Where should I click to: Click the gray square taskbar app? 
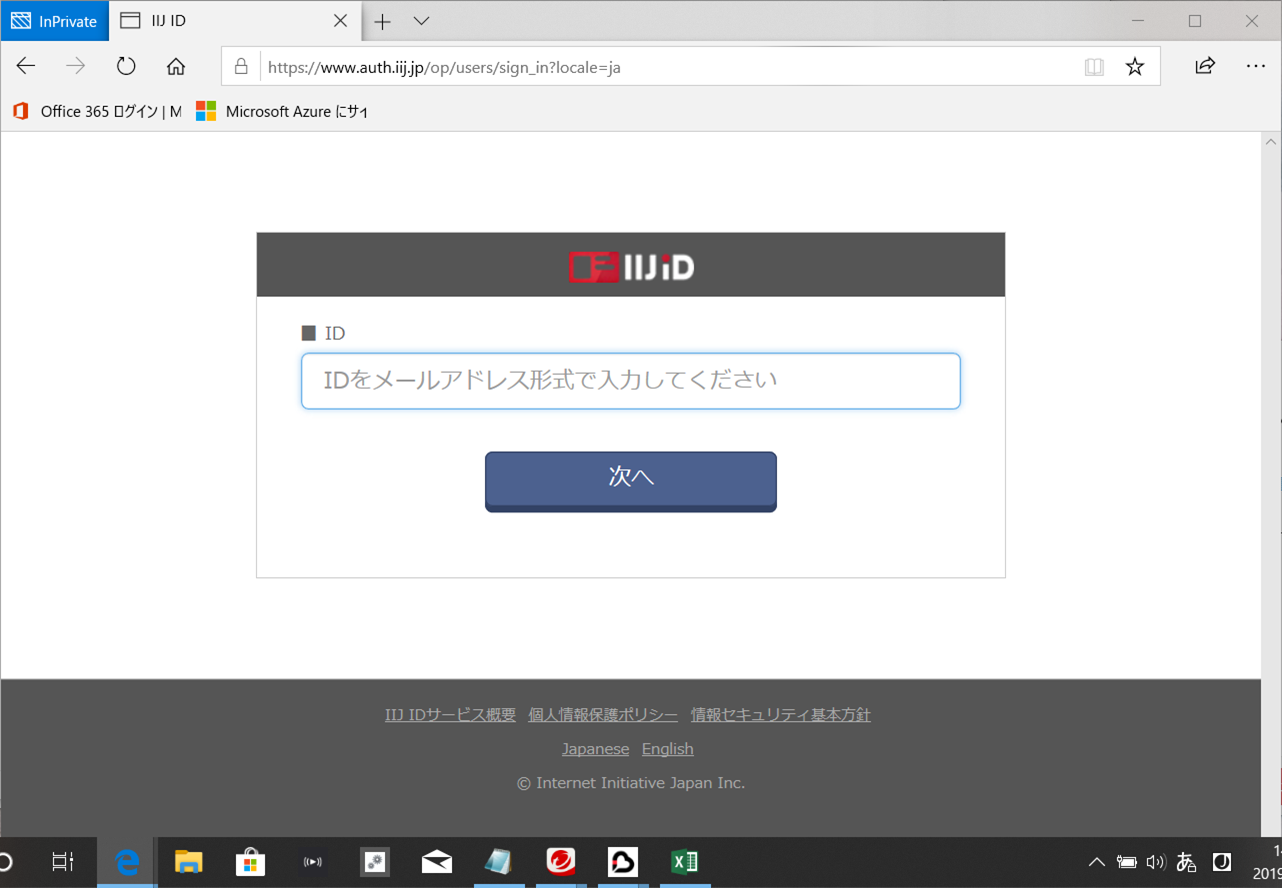(375, 862)
